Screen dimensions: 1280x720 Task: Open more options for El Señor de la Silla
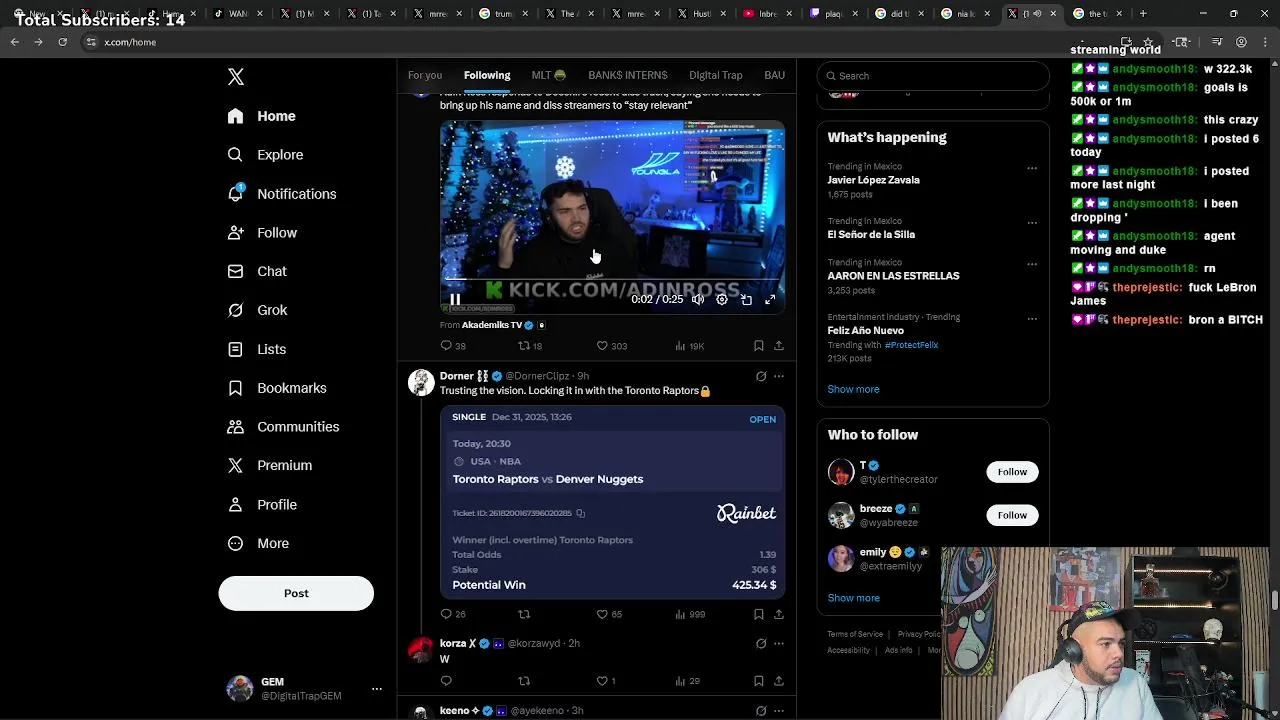1032,222
